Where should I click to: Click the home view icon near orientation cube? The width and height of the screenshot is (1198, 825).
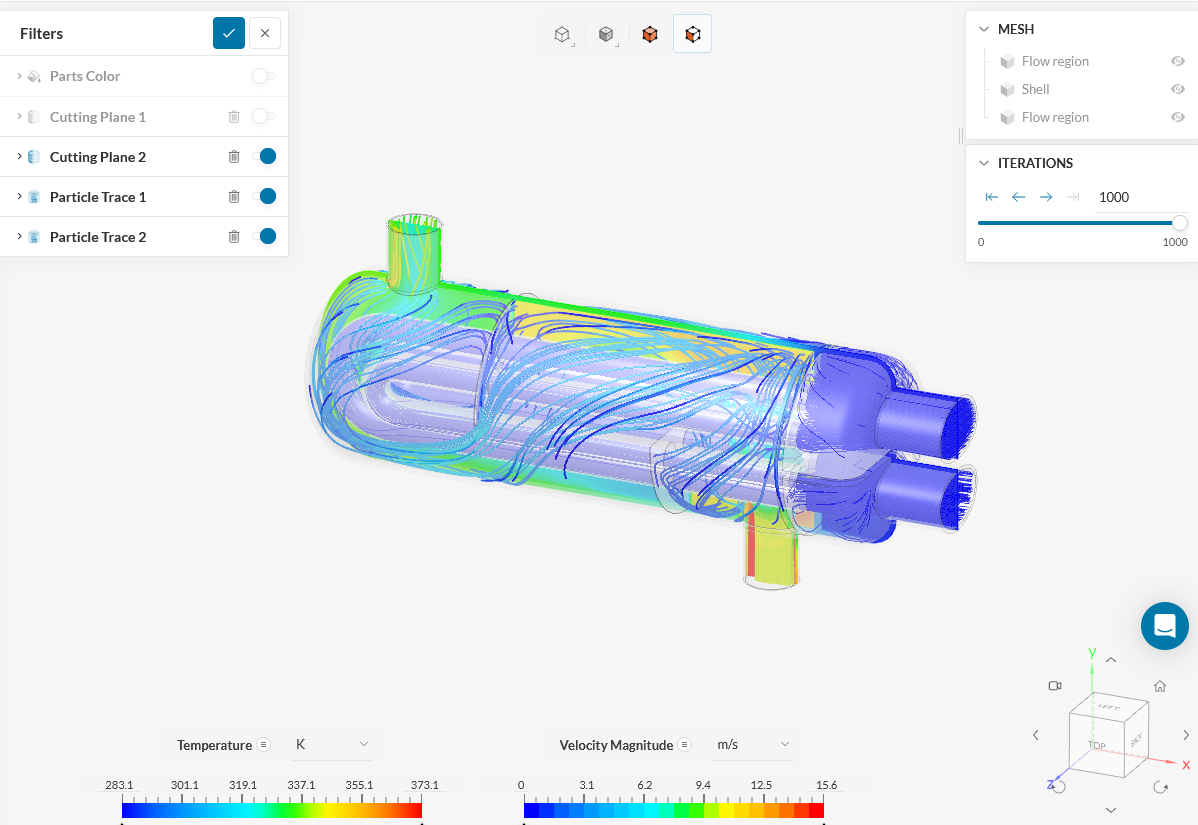[1160, 686]
